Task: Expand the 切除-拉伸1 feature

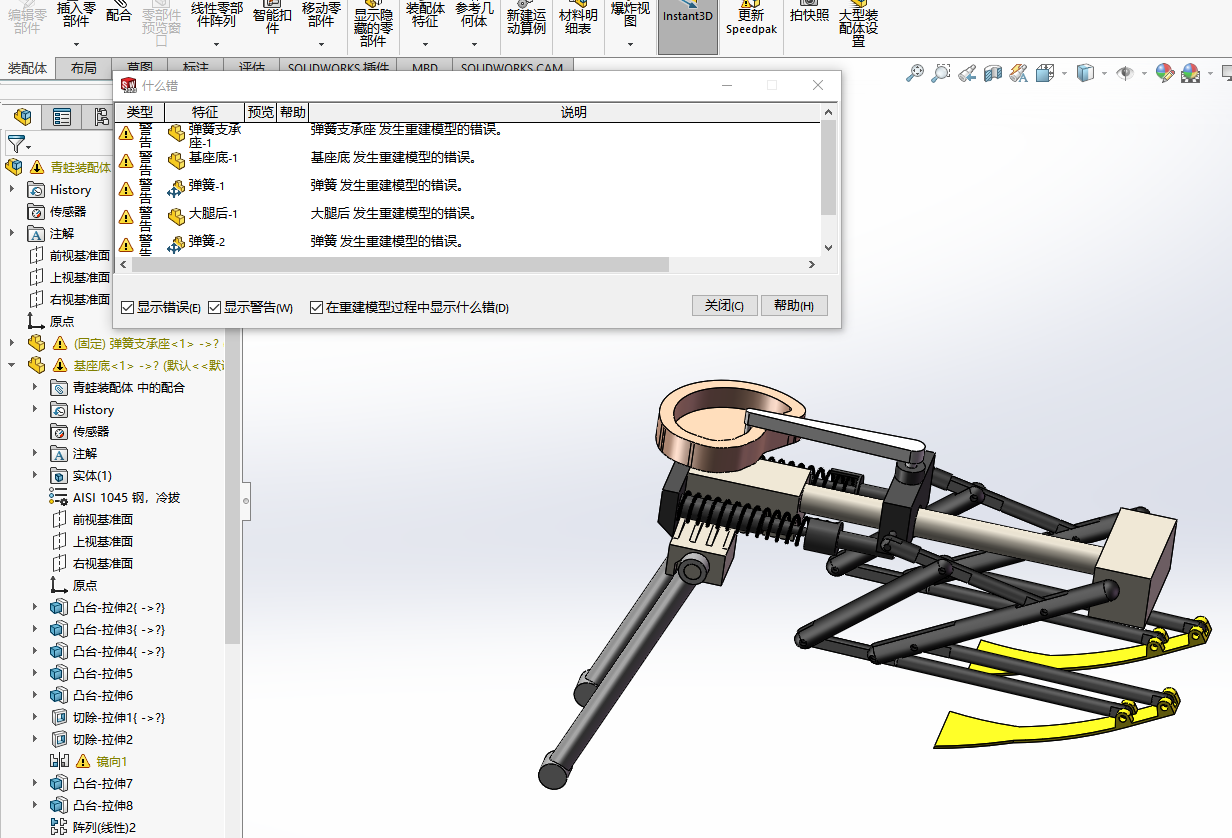Action: [x=35, y=717]
